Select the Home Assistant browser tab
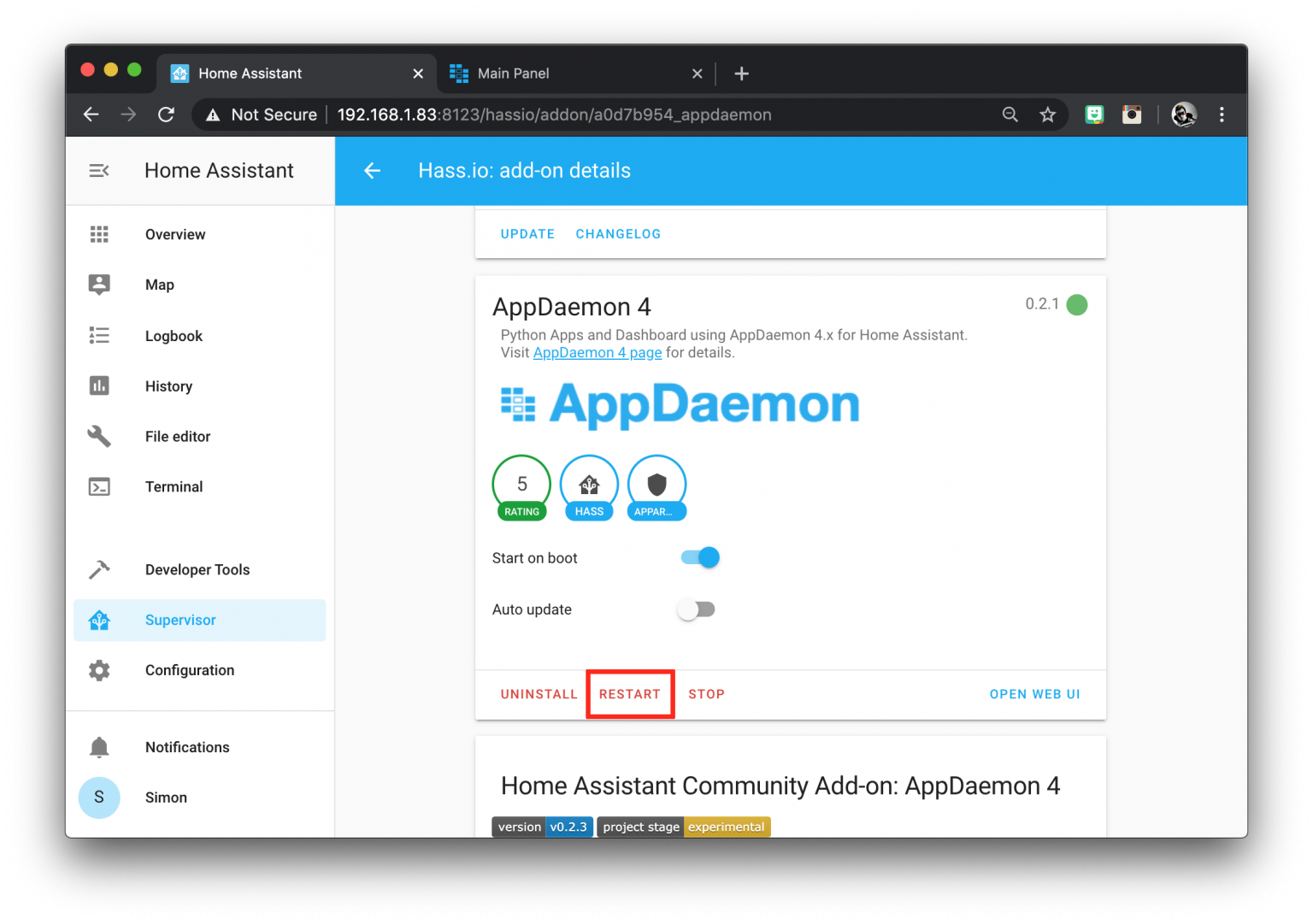Image resolution: width=1313 pixels, height=924 pixels. pyautogui.click(x=249, y=74)
